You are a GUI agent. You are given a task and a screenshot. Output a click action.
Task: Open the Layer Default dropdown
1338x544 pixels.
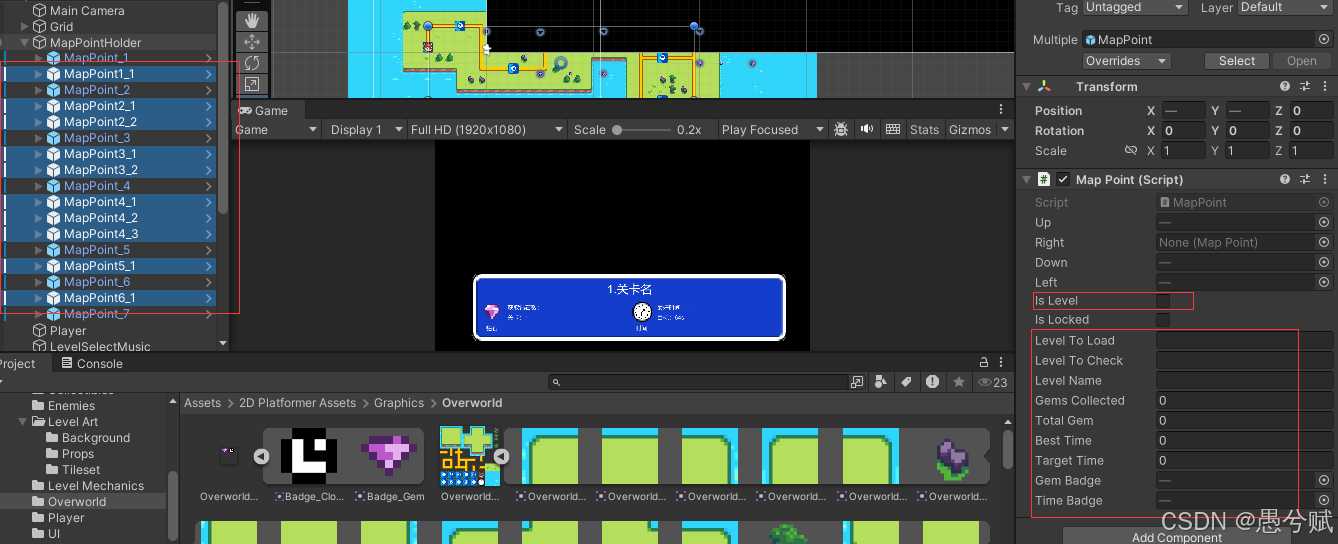tap(1285, 7)
